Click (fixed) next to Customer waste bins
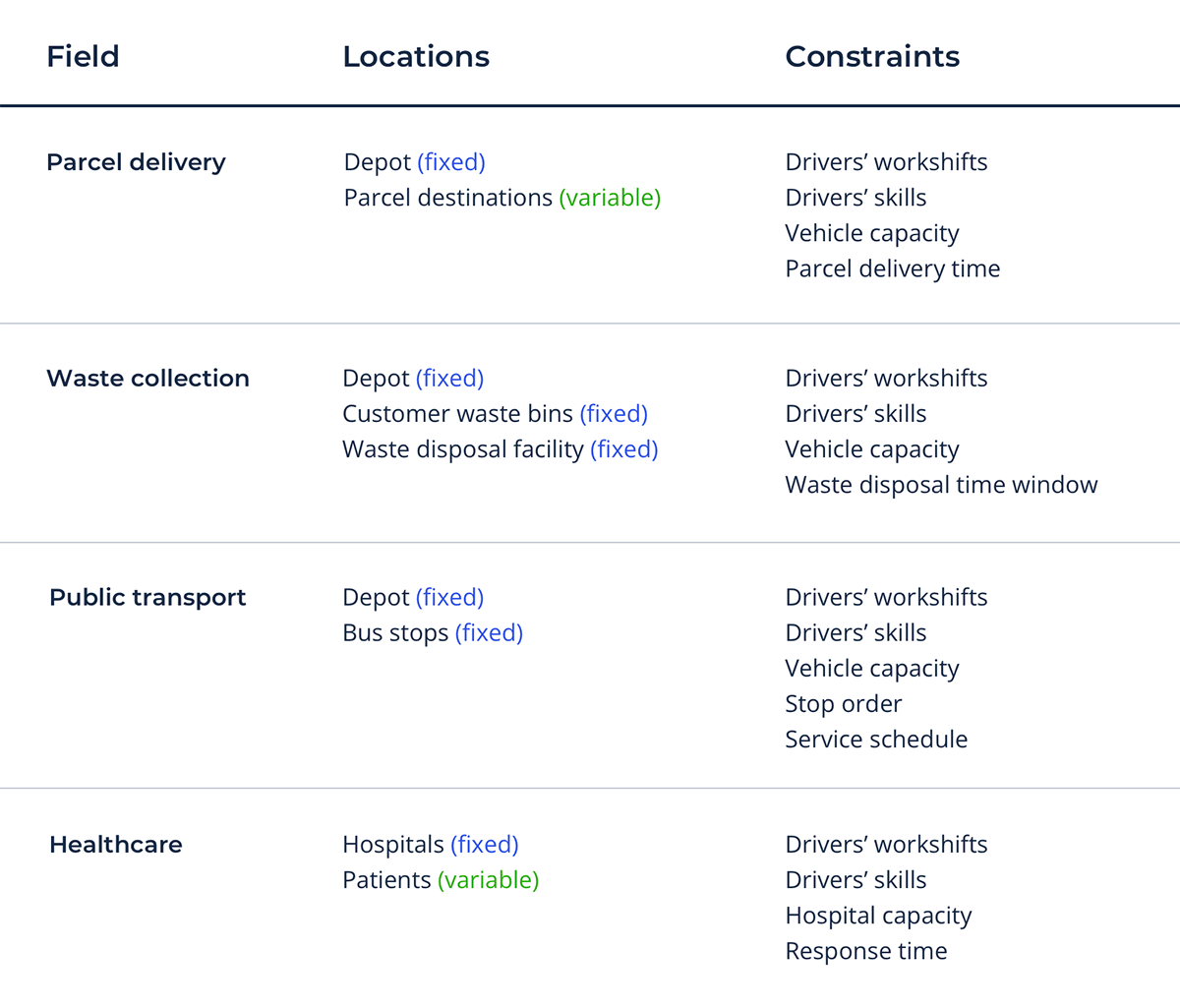The height and width of the screenshot is (1008, 1180). (x=614, y=414)
